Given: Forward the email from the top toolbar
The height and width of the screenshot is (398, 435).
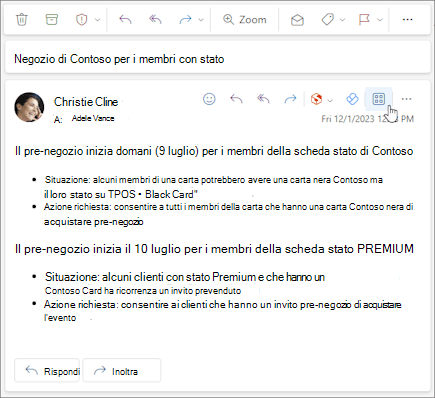Looking at the screenshot, I should tap(185, 20).
